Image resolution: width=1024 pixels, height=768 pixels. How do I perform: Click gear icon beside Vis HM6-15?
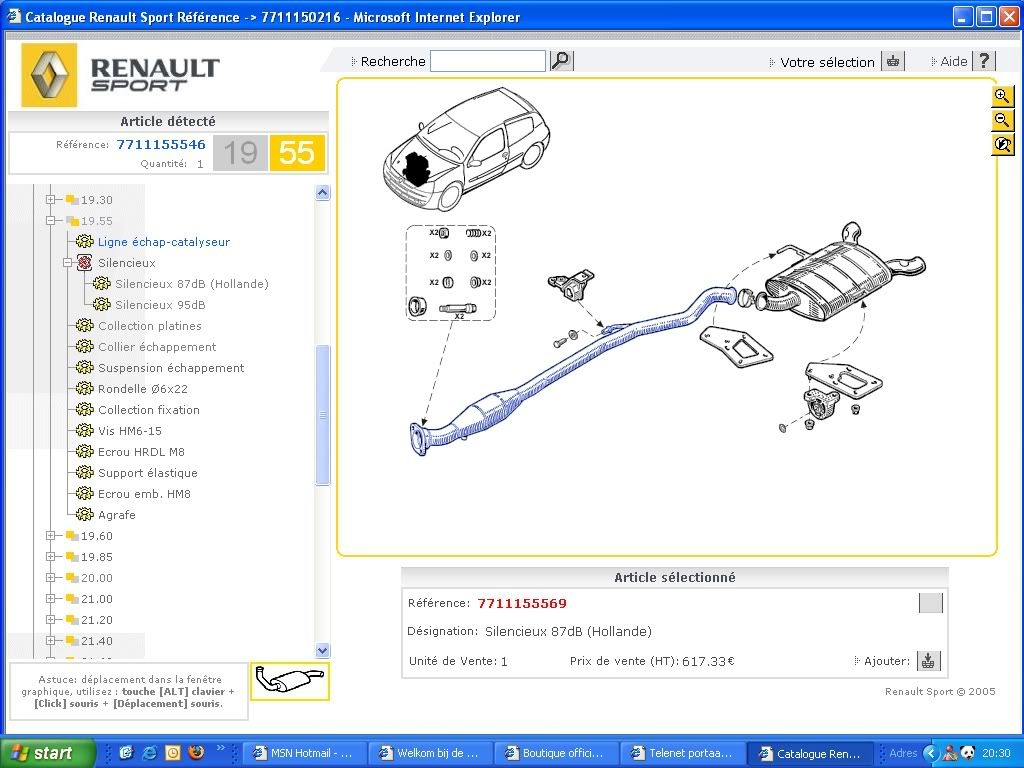(84, 430)
